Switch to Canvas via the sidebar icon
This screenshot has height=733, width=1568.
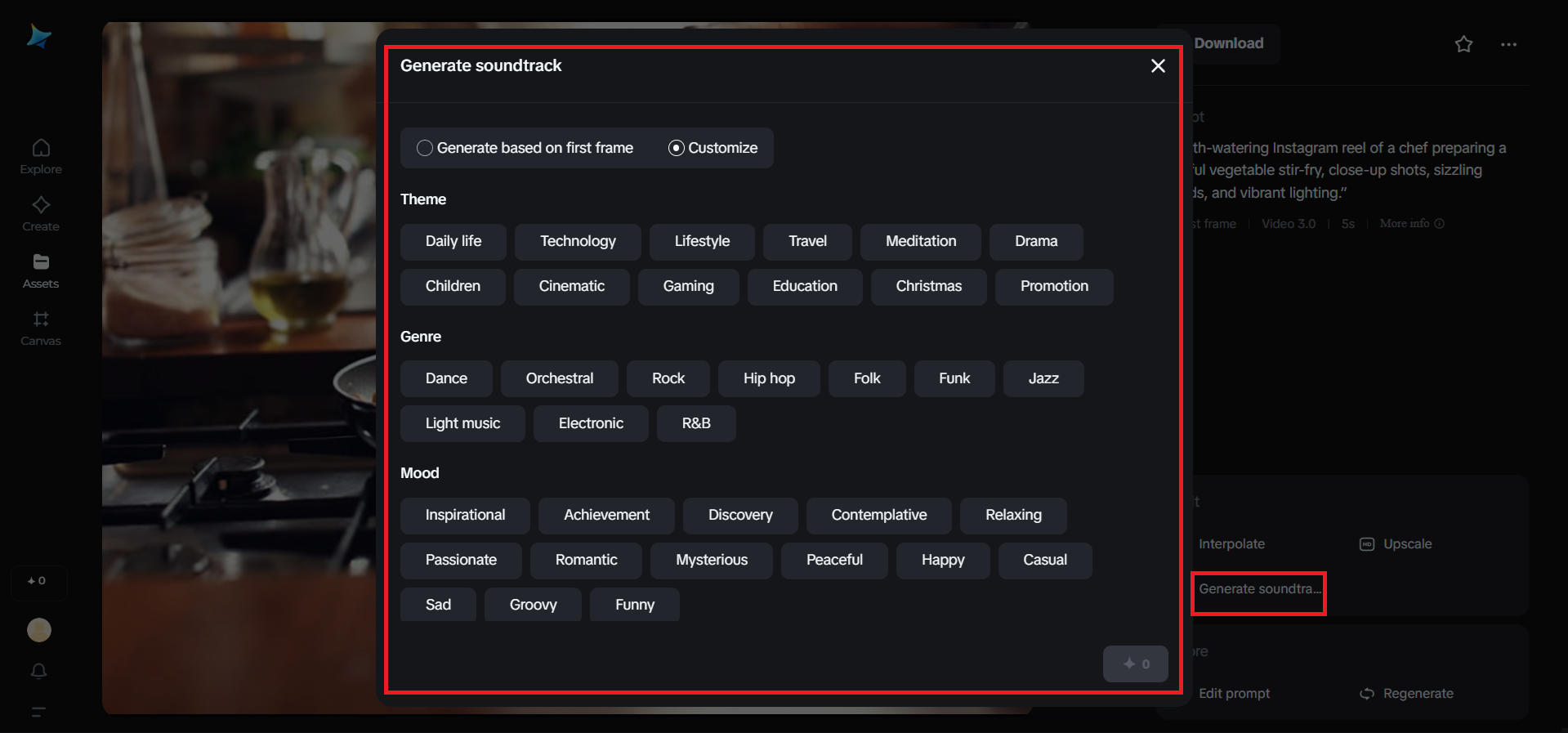[40, 328]
